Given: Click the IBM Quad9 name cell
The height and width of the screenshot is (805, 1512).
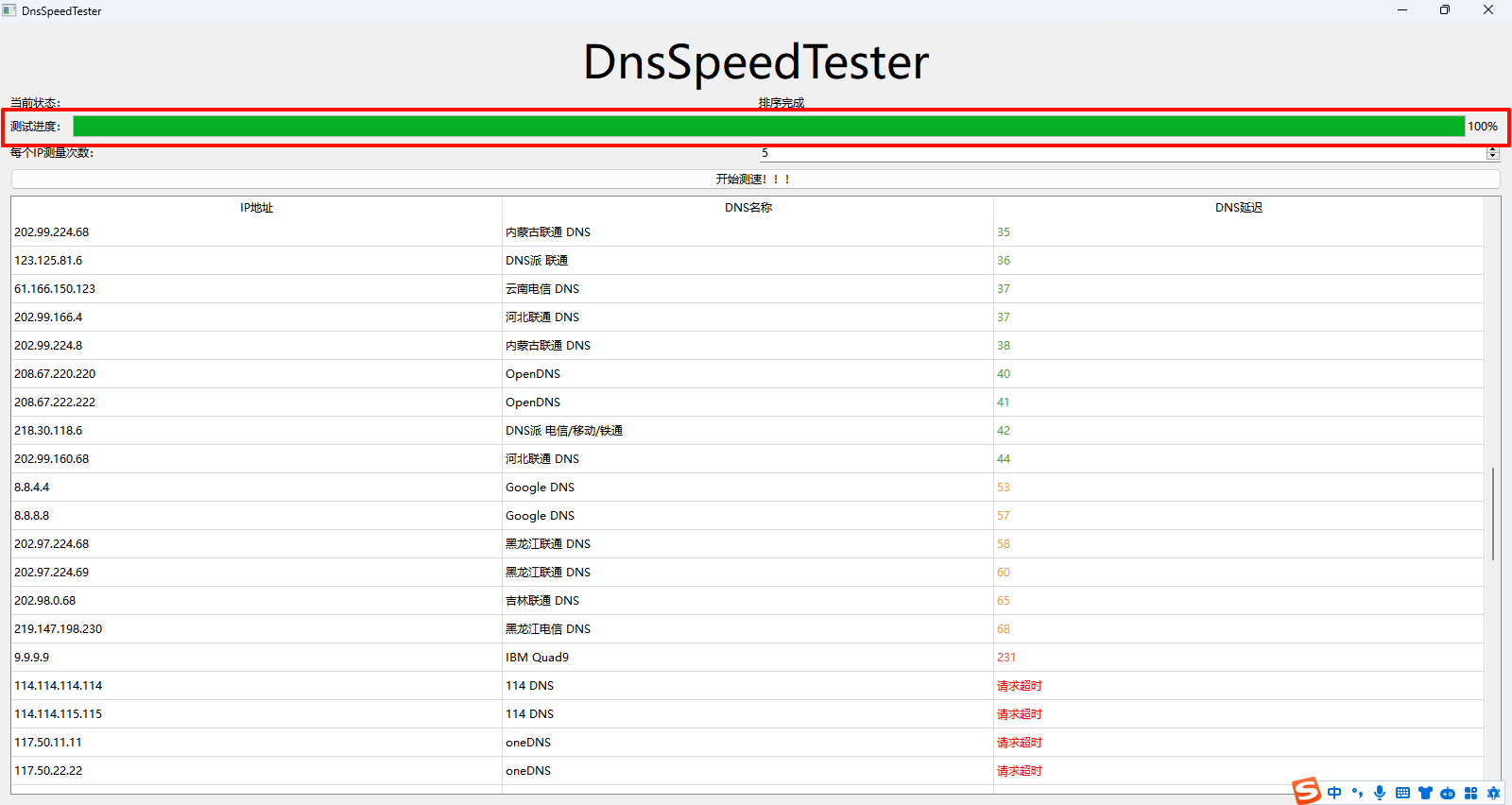Looking at the screenshot, I should pos(747,657).
